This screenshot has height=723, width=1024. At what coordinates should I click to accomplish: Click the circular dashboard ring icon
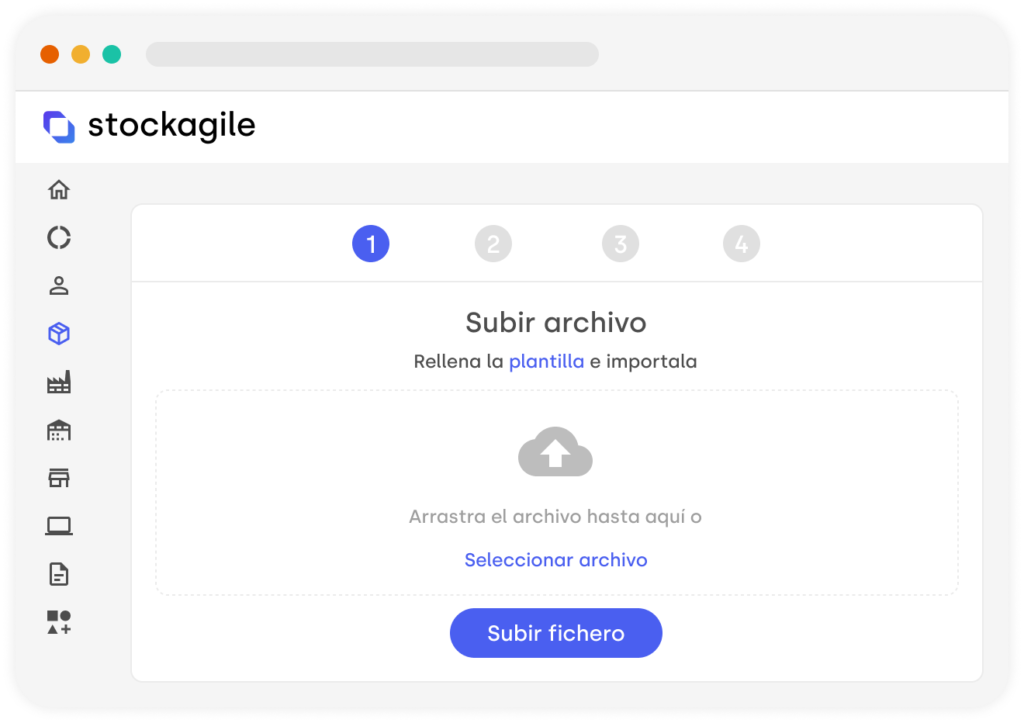(x=59, y=238)
